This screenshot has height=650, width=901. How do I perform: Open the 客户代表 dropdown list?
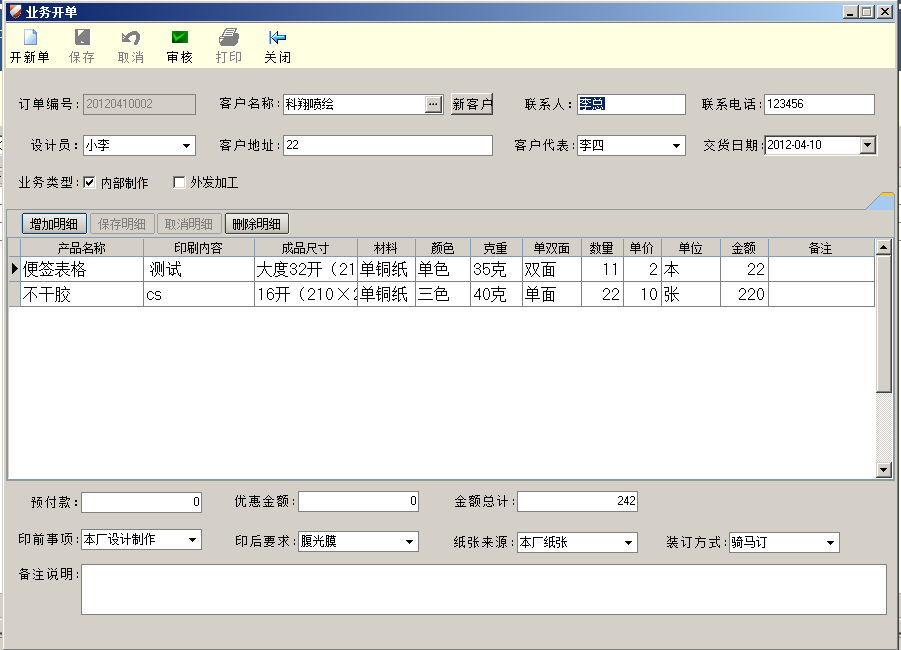tap(676, 146)
